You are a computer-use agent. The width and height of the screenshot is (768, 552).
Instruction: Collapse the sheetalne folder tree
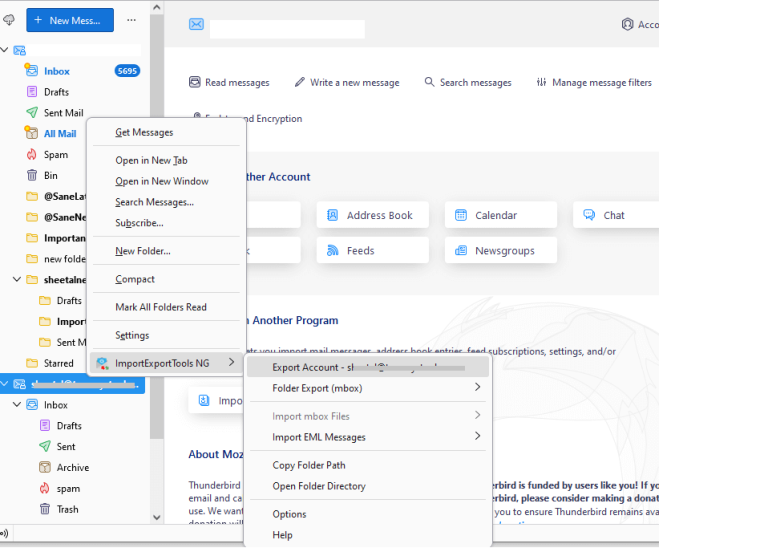point(17,279)
